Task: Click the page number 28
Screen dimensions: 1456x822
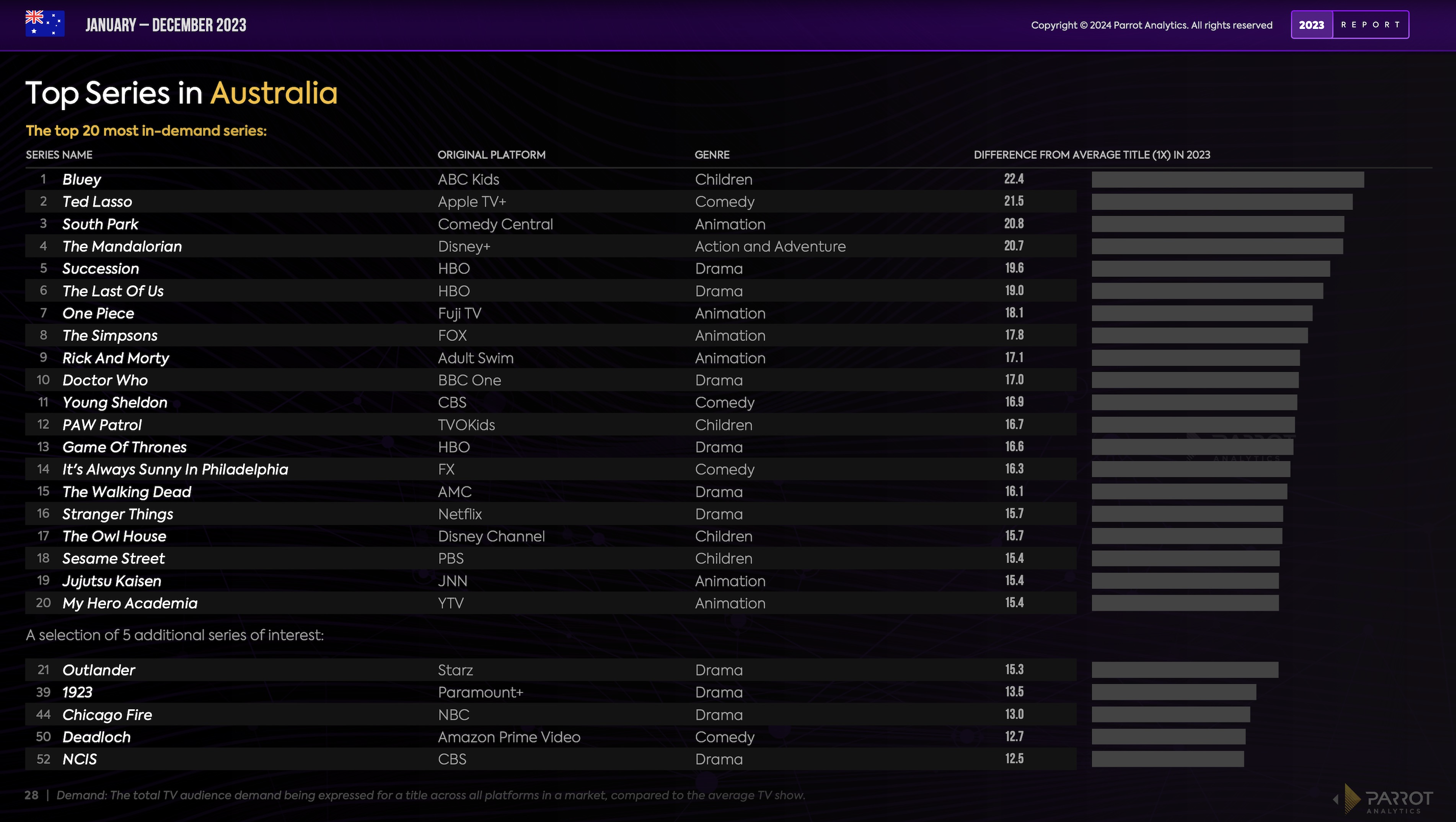Action: tap(32, 795)
